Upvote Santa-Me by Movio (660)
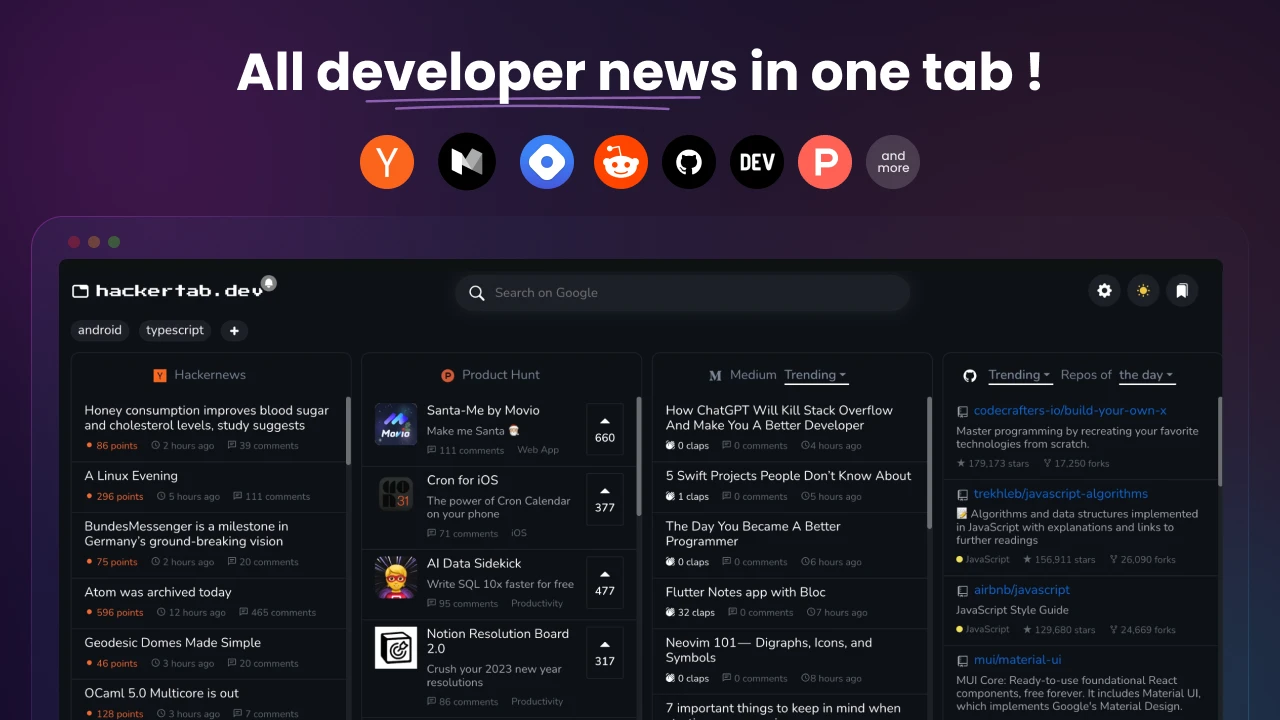 pyautogui.click(x=605, y=429)
